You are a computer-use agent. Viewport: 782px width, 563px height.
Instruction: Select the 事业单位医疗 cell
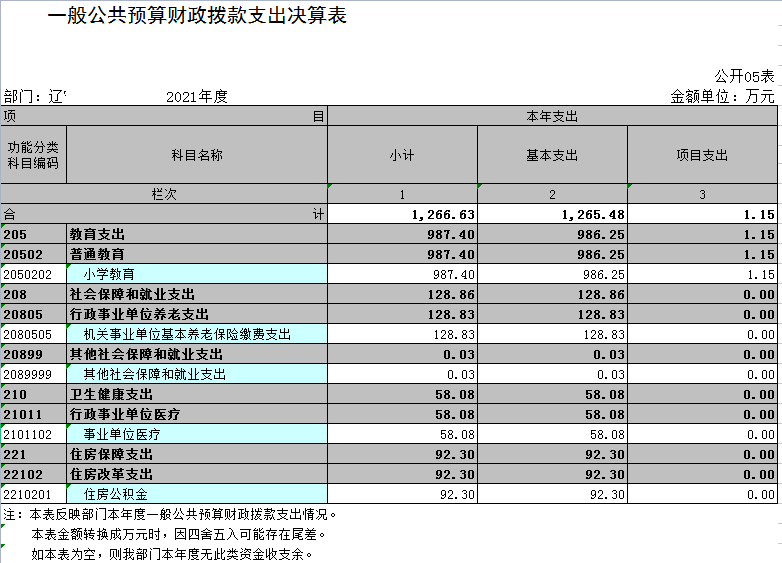click(x=197, y=434)
